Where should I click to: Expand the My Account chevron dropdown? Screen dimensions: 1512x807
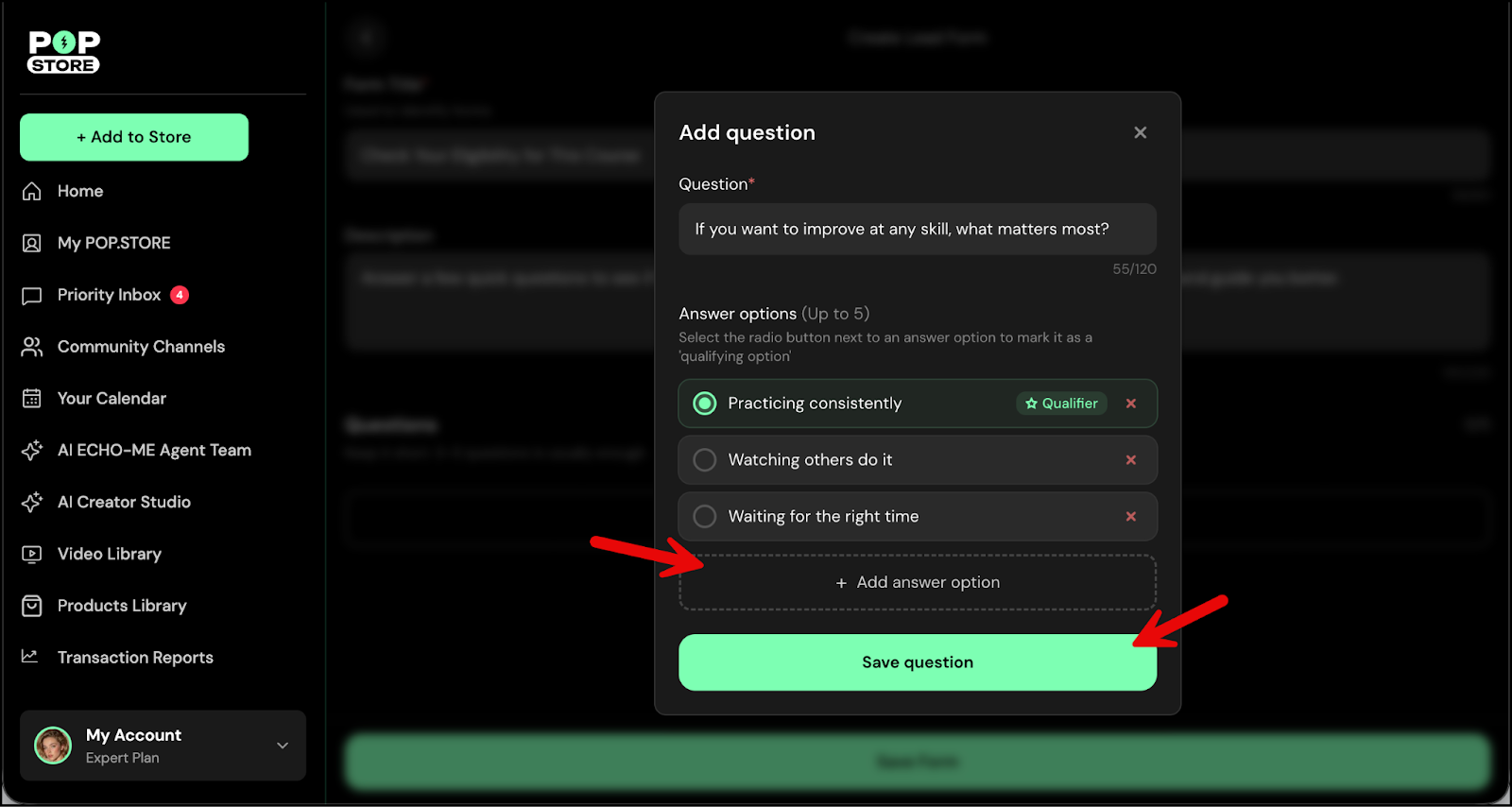283,746
